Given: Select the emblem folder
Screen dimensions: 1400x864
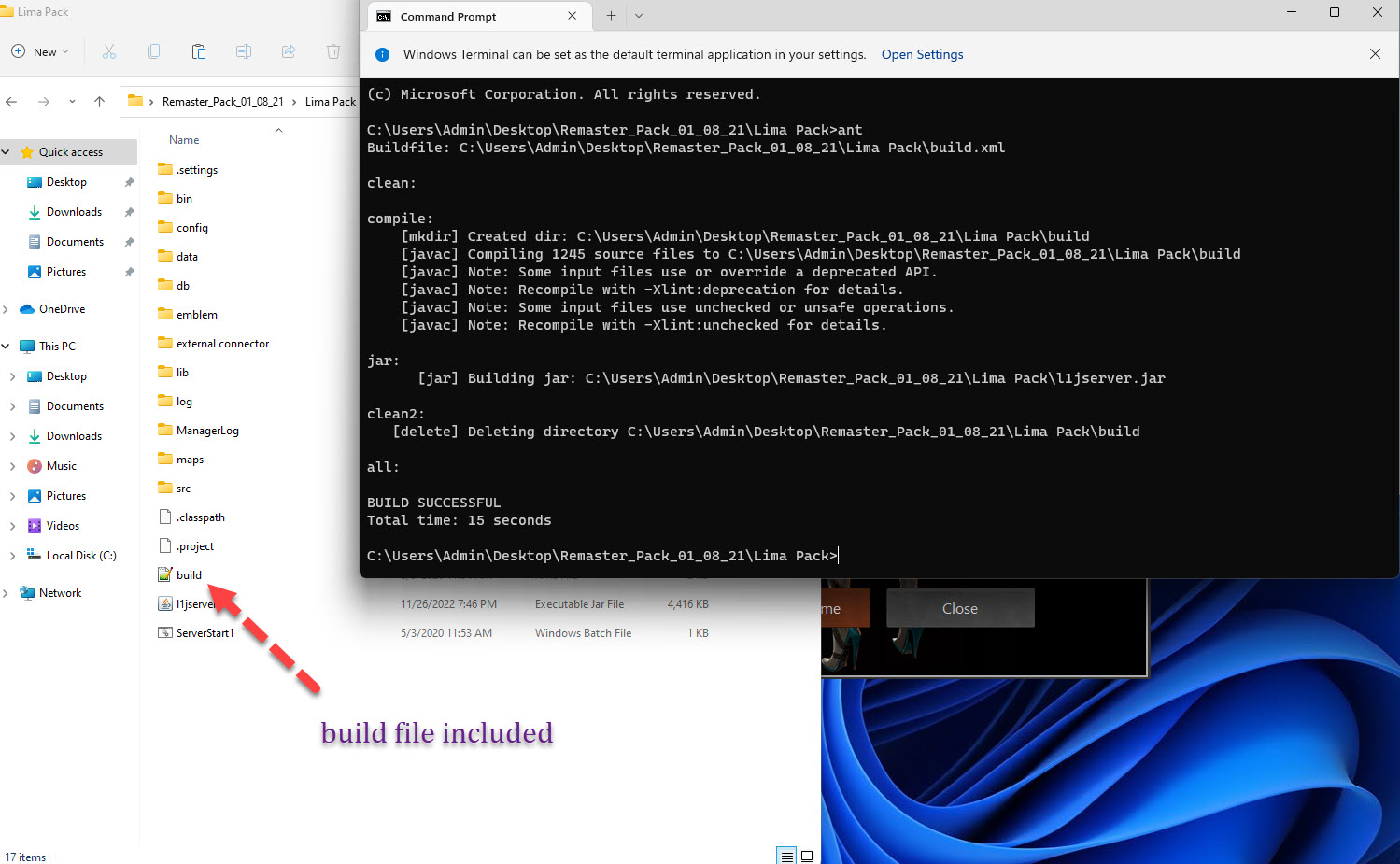Looking at the screenshot, I should [196, 315].
